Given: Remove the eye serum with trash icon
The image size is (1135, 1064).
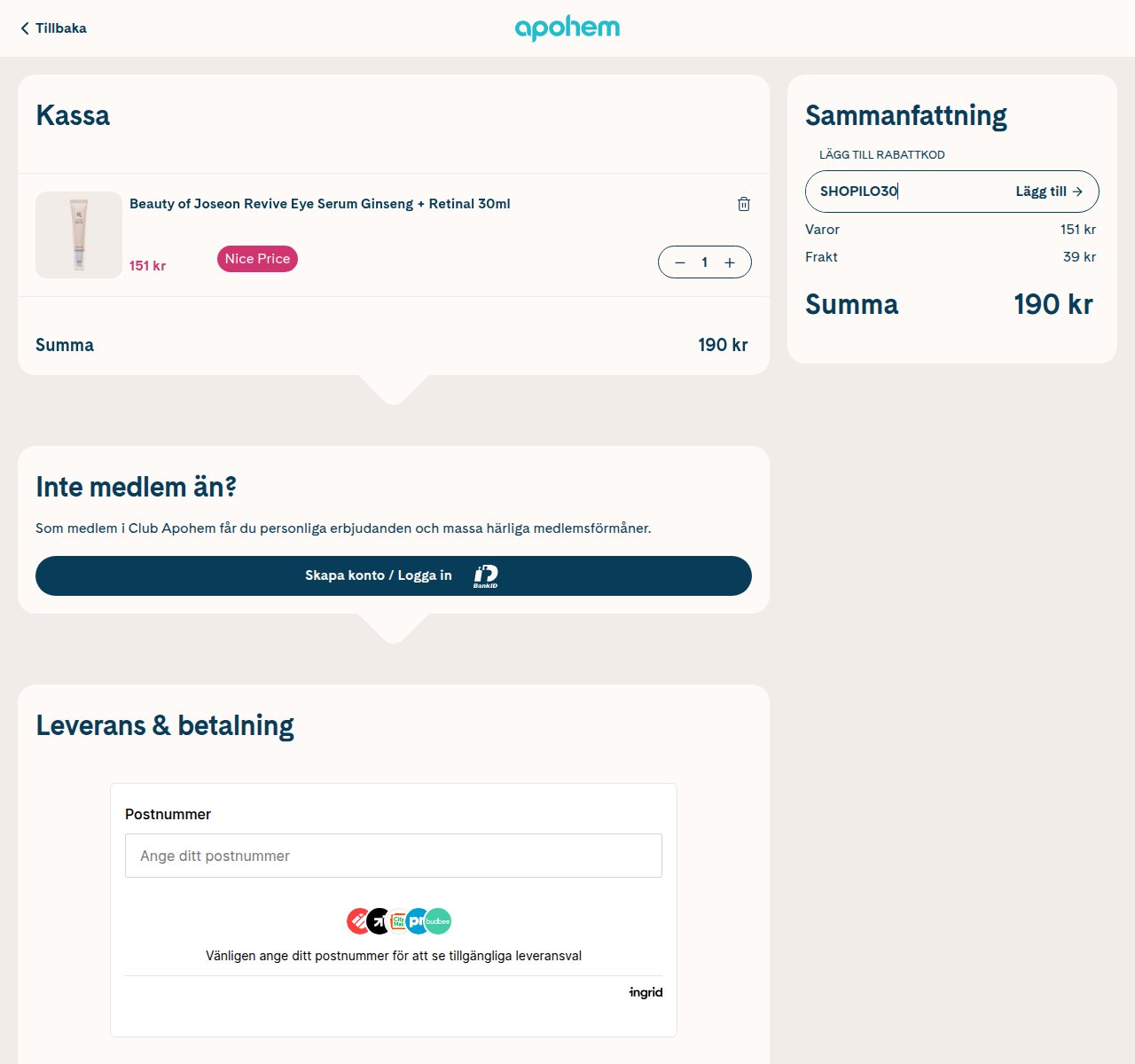Looking at the screenshot, I should [x=744, y=204].
